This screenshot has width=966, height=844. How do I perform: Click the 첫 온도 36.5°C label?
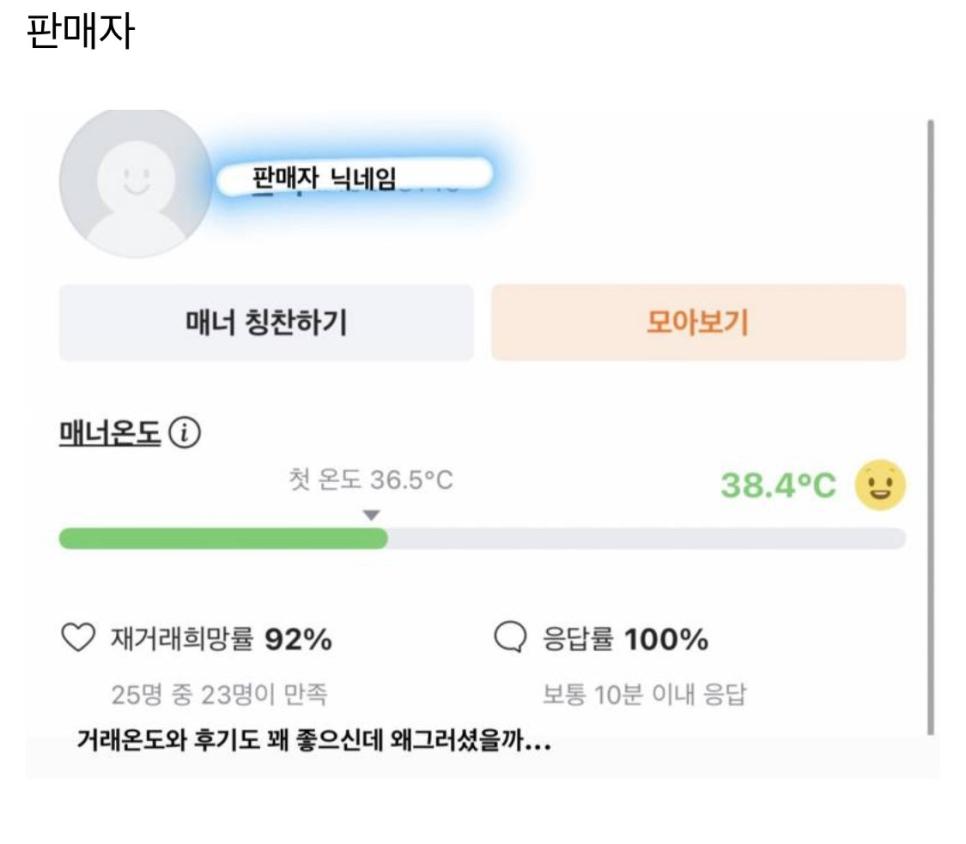[x=370, y=480]
